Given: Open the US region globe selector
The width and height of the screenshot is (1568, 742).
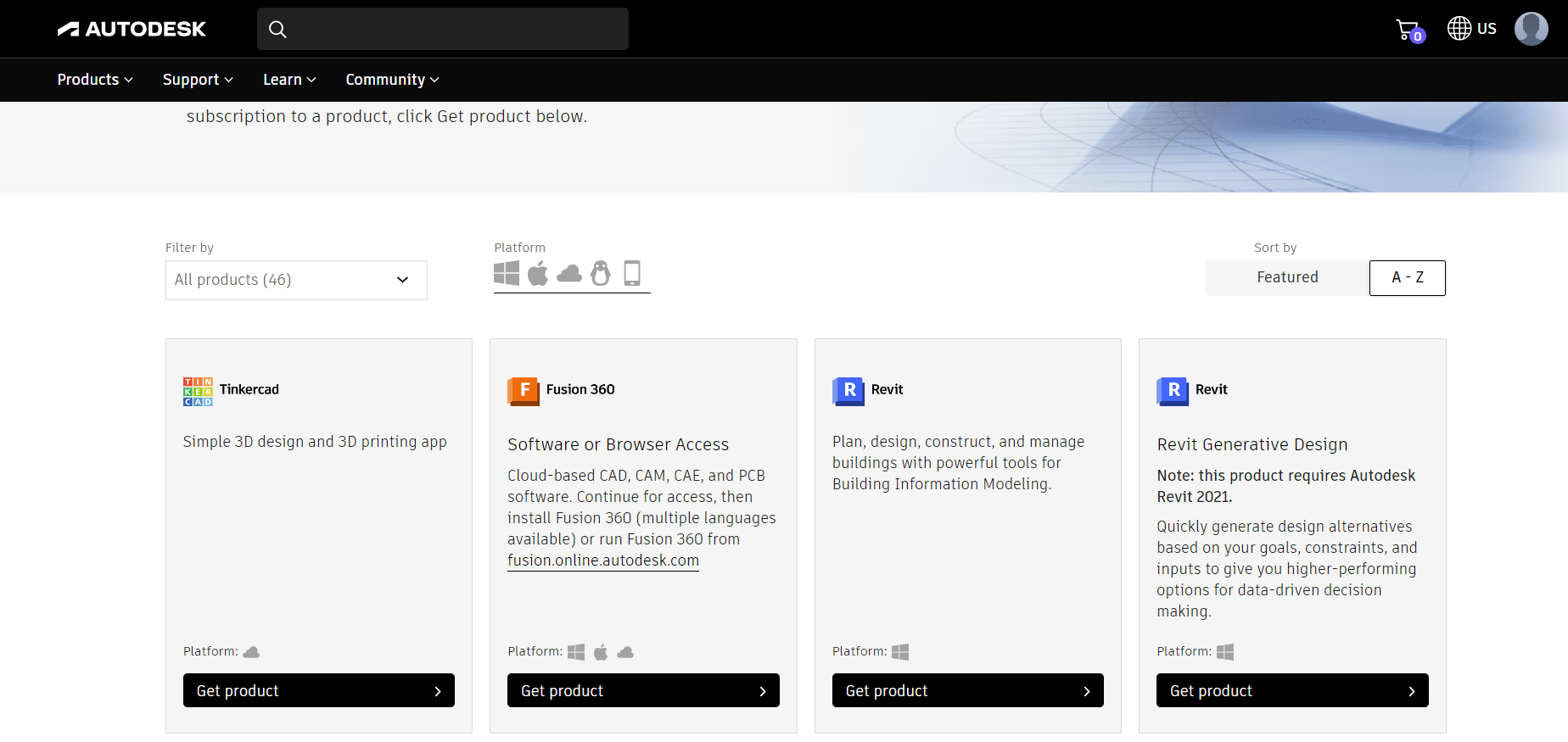Looking at the screenshot, I should click(1471, 28).
